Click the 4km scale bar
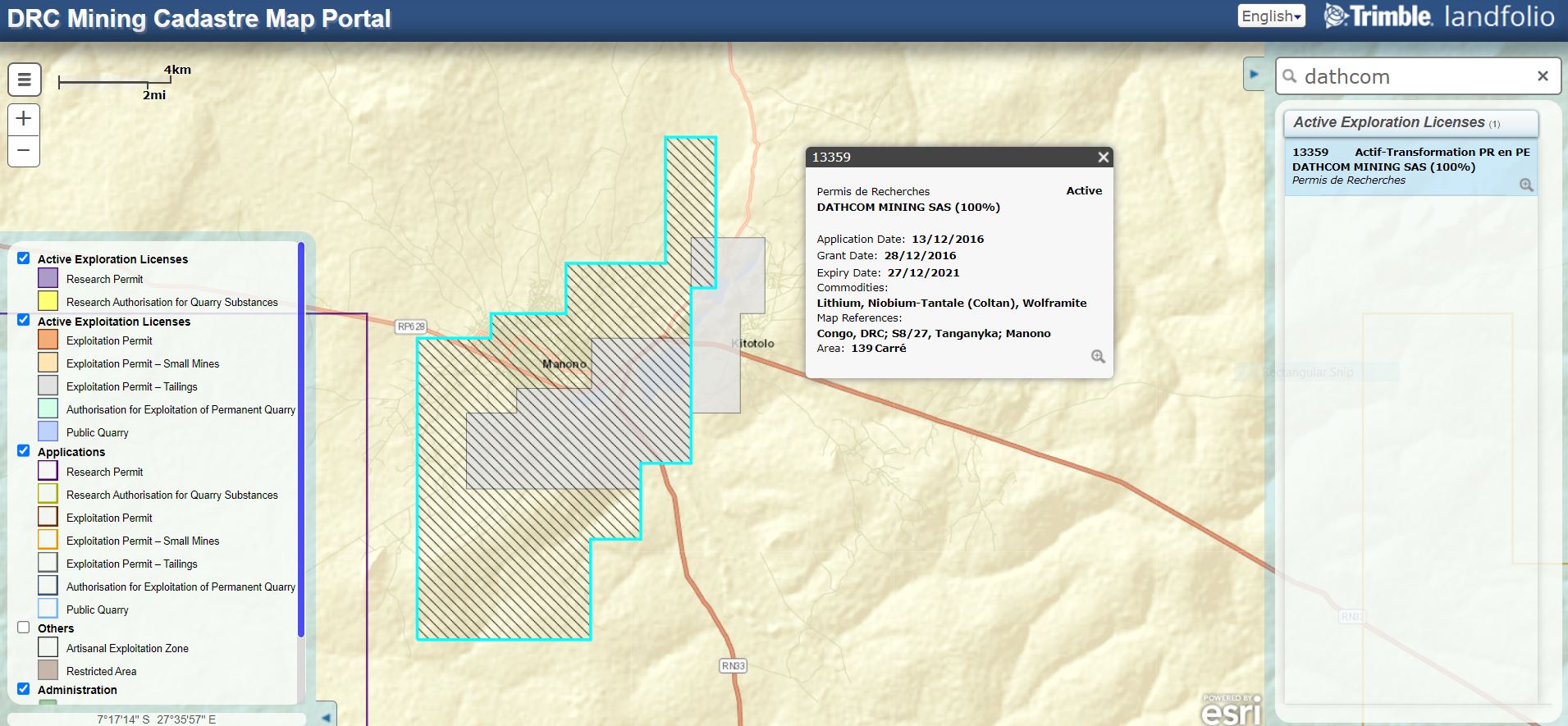The height and width of the screenshot is (726, 1568). pyautogui.click(x=115, y=81)
